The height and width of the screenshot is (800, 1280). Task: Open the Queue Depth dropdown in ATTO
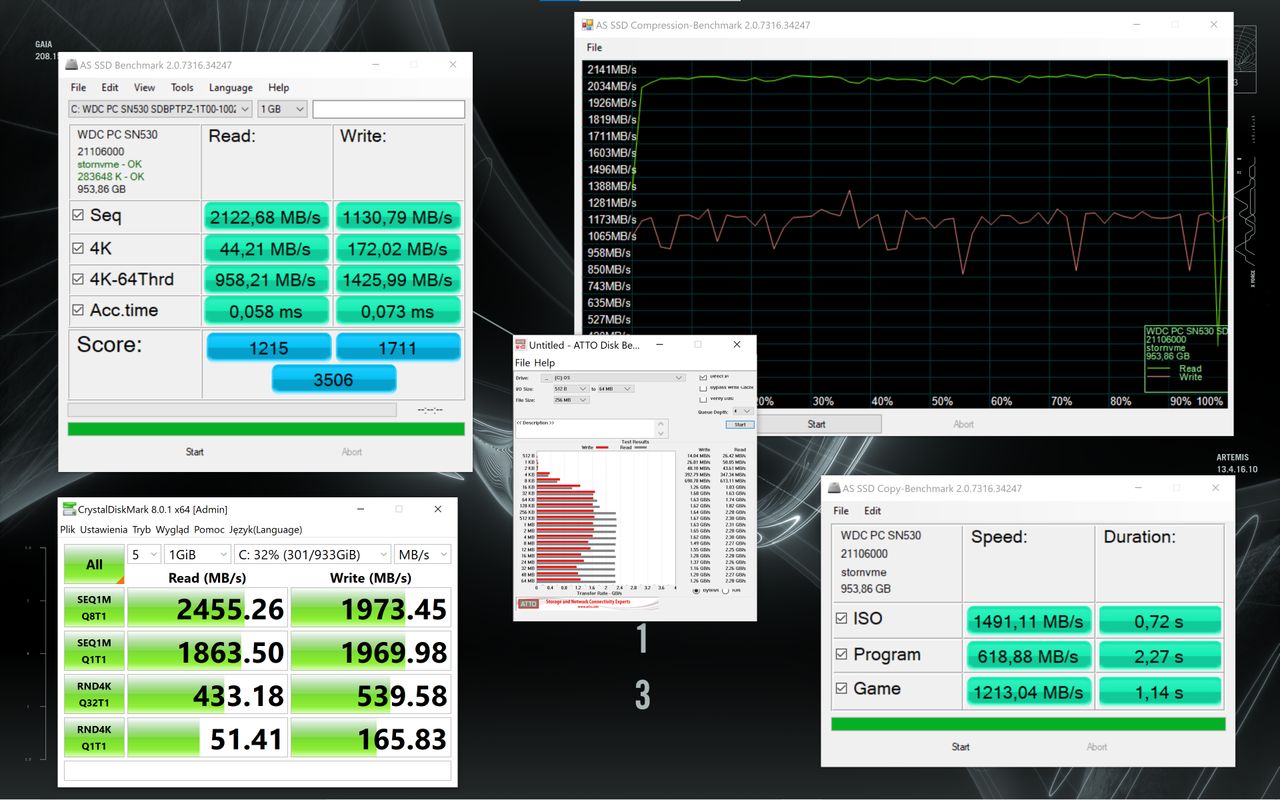742,411
